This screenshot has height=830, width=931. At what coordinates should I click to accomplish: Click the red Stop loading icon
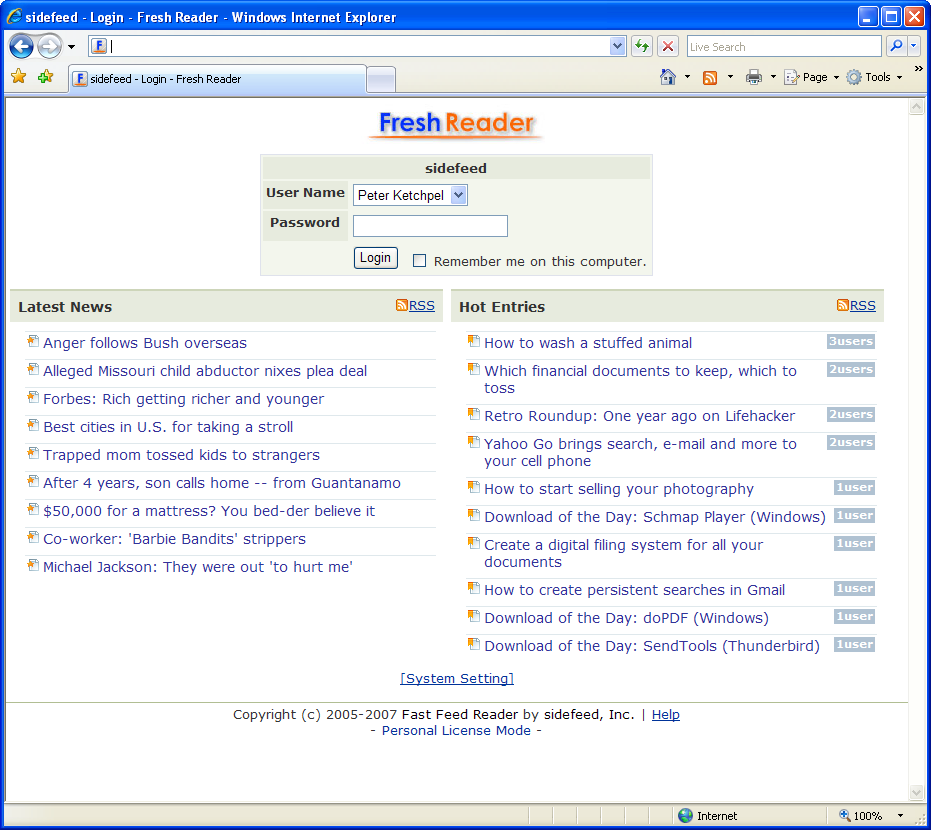668,46
